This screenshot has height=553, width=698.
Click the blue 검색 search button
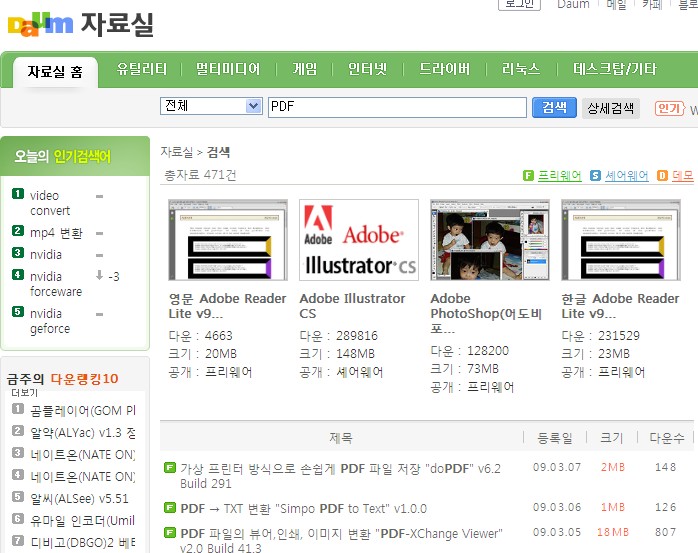point(554,108)
